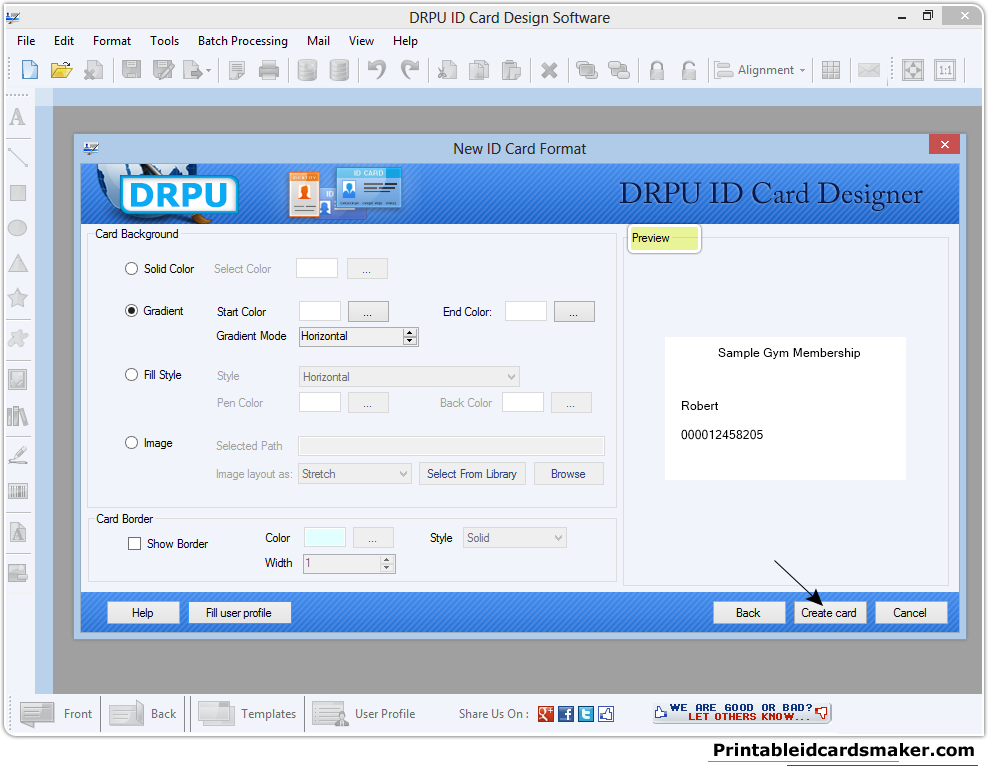Click the Lock padlock icon
This screenshot has width=988, height=766.
coord(657,70)
